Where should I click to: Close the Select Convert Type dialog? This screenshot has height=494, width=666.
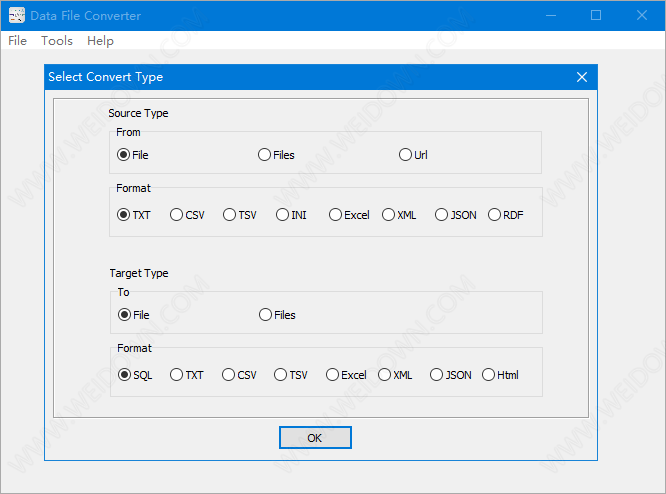(582, 77)
